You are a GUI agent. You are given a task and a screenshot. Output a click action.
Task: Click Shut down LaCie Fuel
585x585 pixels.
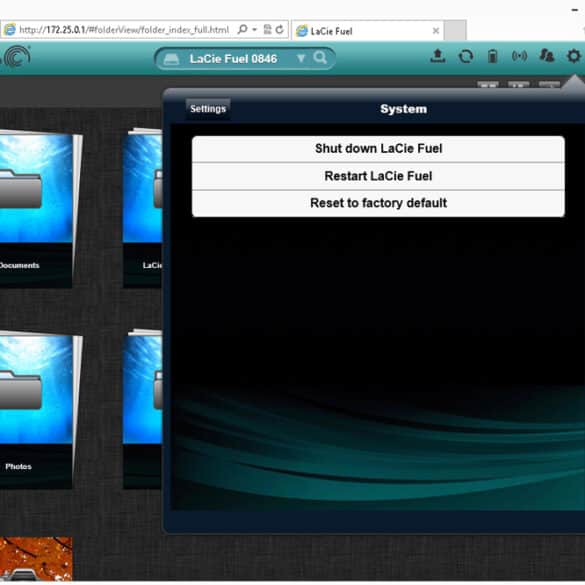point(378,149)
